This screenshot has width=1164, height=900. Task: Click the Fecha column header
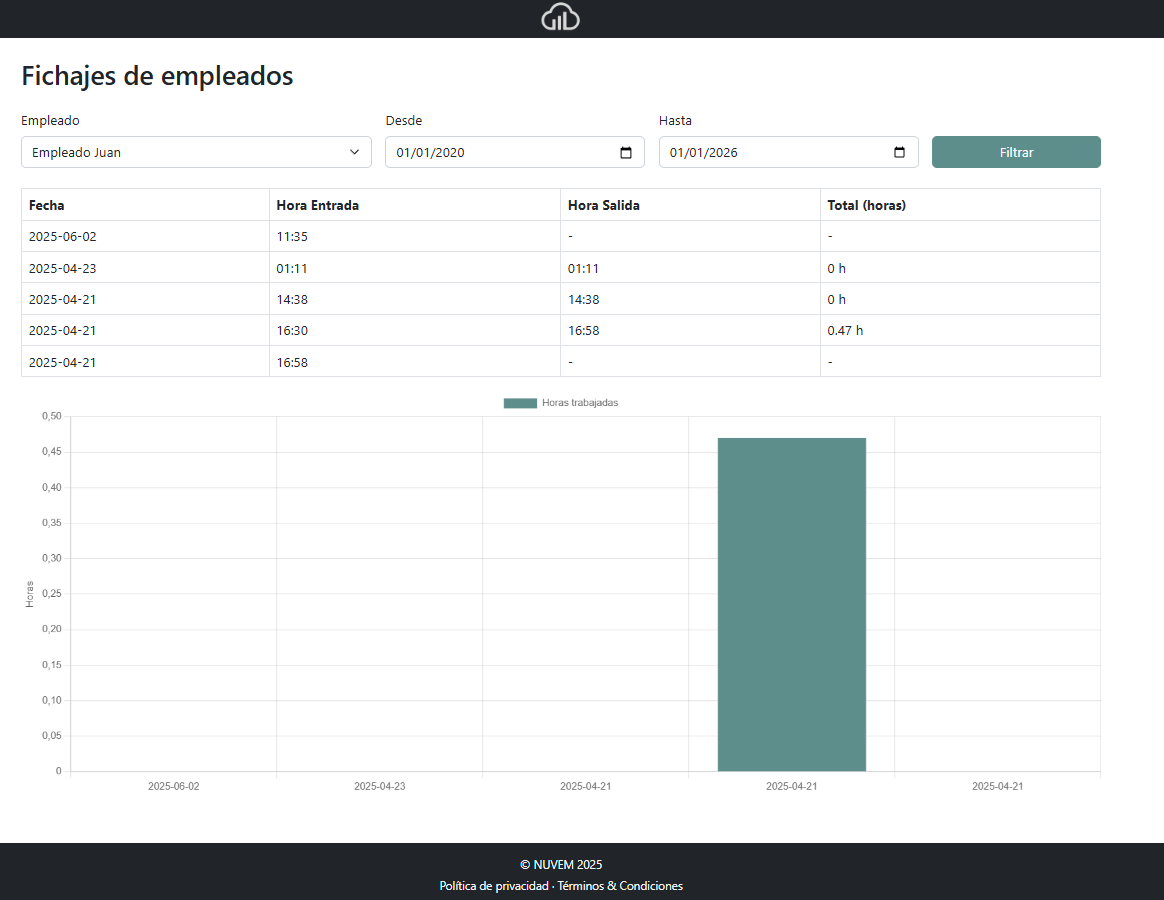click(45, 205)
